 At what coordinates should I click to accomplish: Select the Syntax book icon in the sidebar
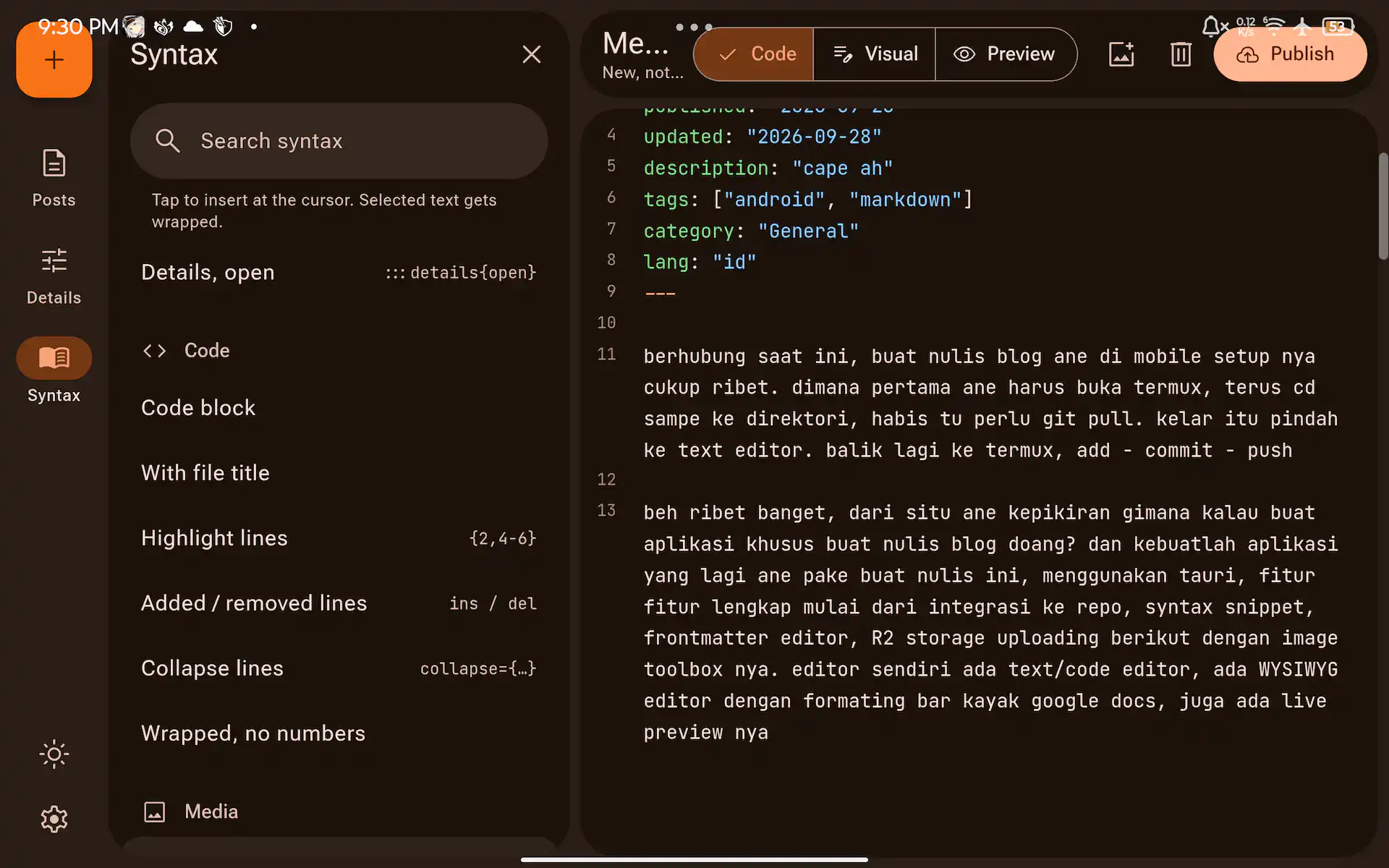pos(54,357)
